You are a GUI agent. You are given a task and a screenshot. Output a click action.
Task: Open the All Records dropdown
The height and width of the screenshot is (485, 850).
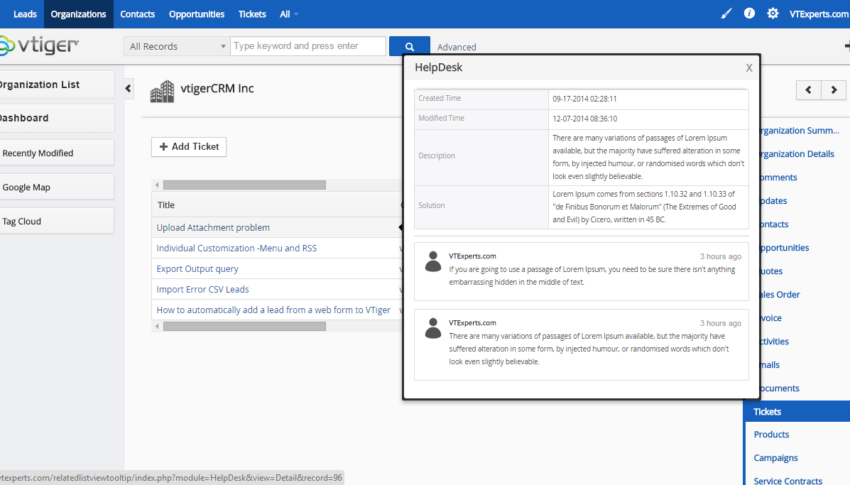(x=177, y=47)
